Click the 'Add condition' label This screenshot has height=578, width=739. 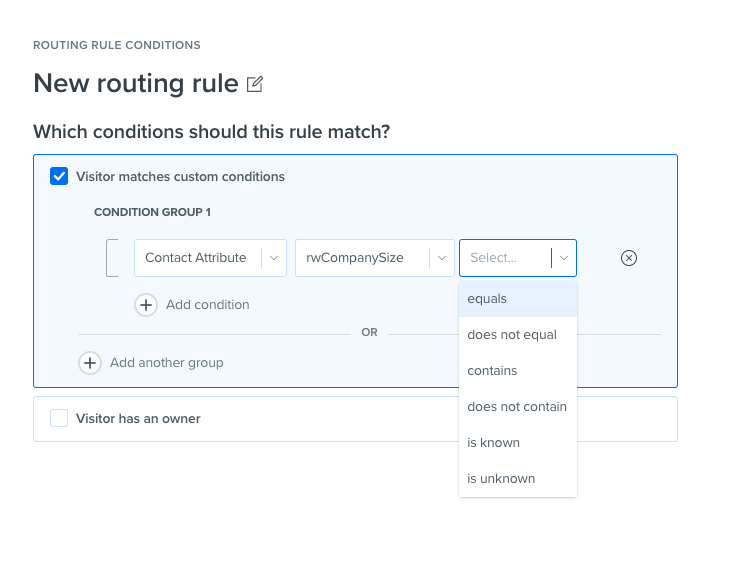pos(208,305)
